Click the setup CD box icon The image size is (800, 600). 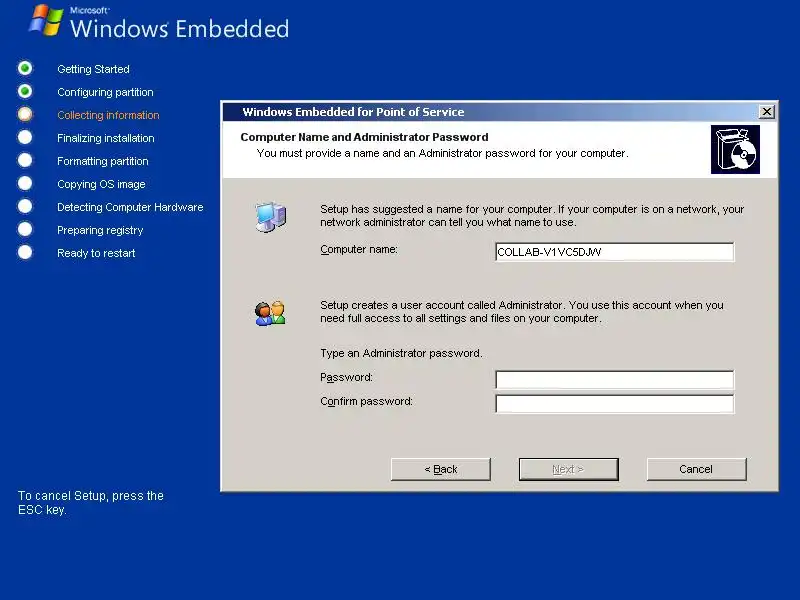click(x=735, y=149)
